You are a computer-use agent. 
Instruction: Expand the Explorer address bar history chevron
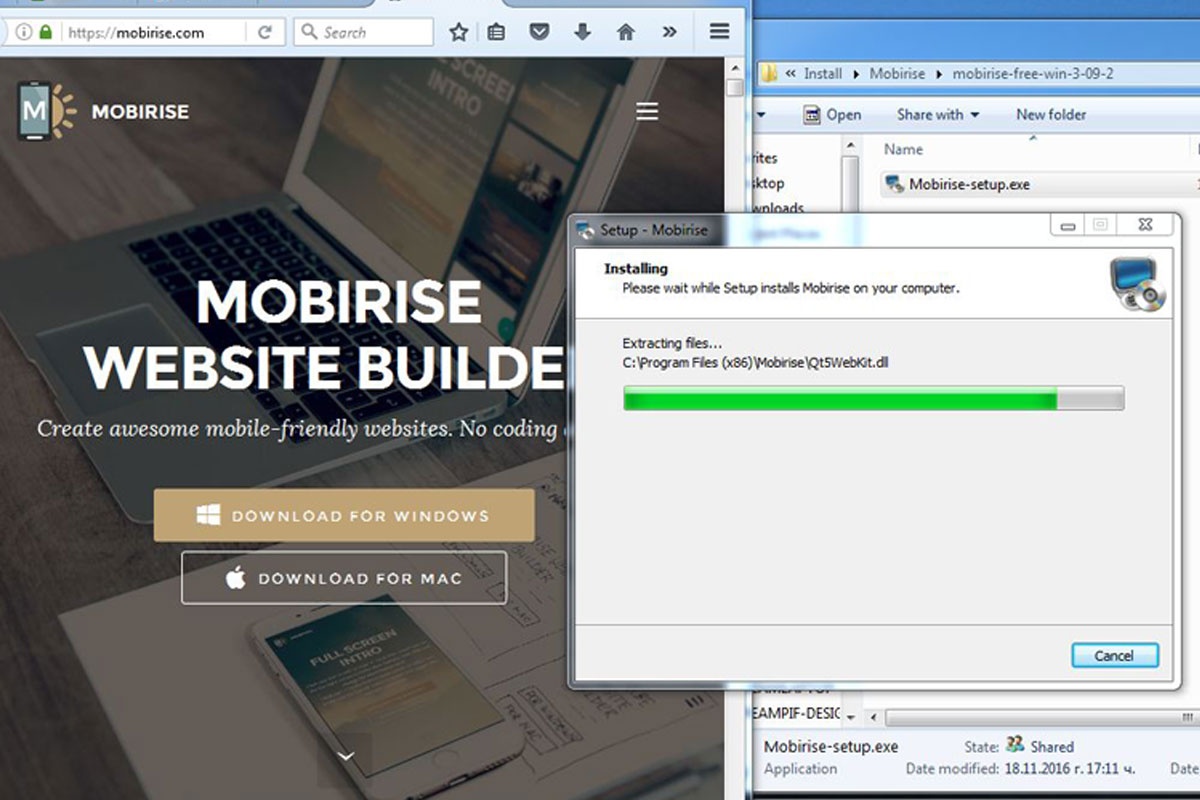tap(791, 73)
